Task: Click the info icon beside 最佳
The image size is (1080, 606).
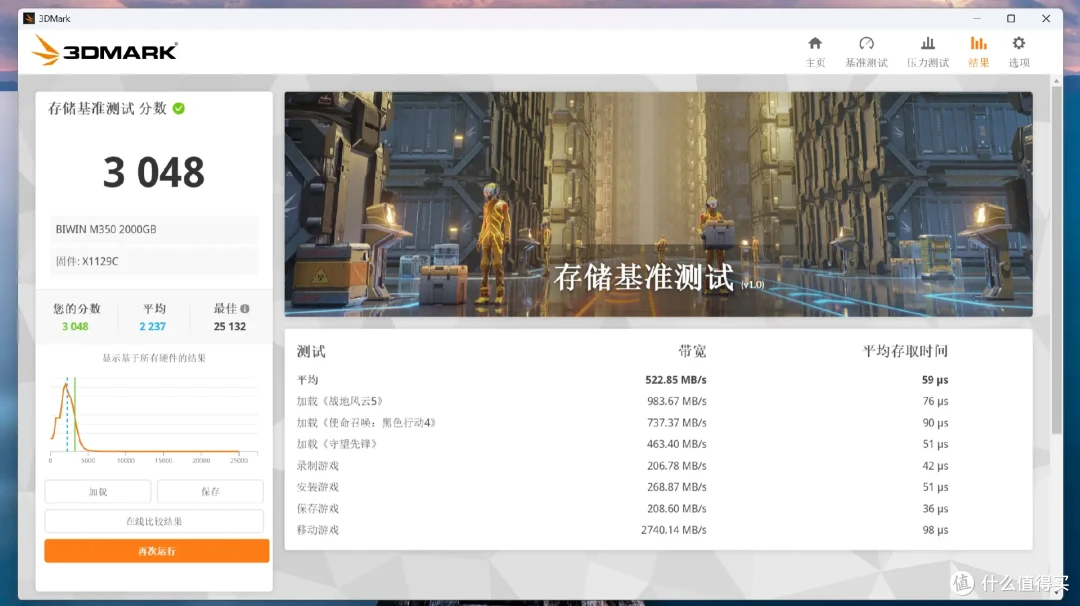Action: (x=245, y=309)
